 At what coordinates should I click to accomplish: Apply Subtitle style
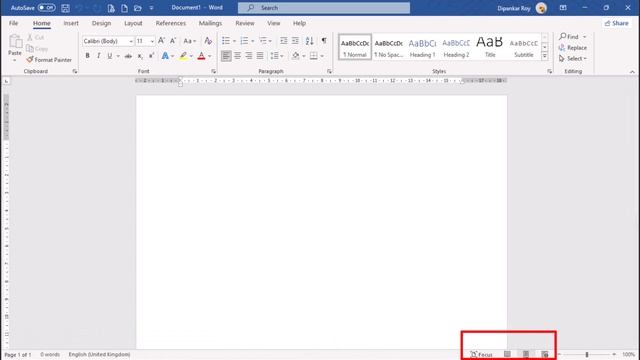coord(524,47)
